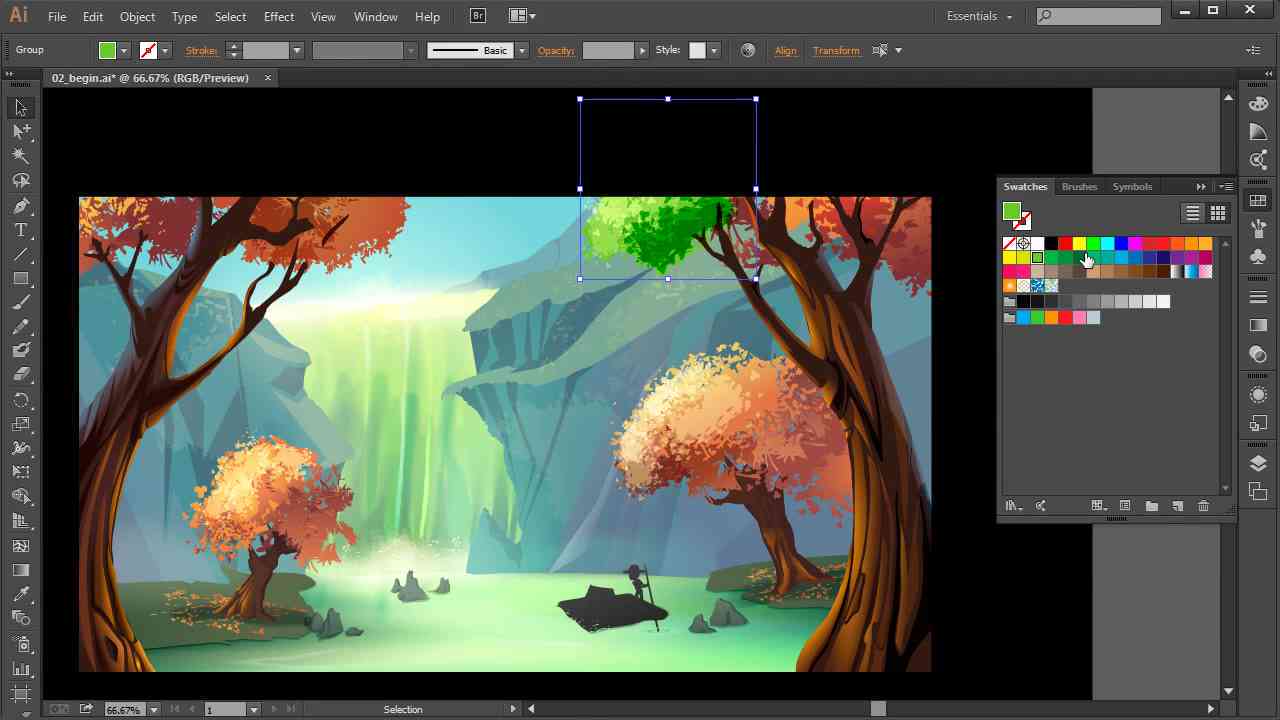This screenshot has height=720, width=1280.
Task: Switch to the Symbols tab
Action: pyautogui.click(x=1132, y=186)
